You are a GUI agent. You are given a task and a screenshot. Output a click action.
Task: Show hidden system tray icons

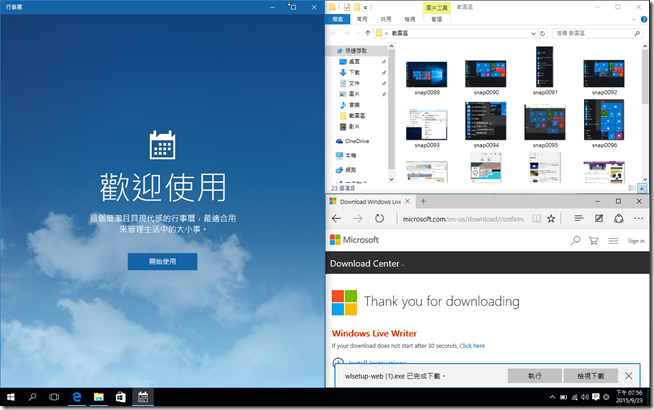click(x=552, y=397)
